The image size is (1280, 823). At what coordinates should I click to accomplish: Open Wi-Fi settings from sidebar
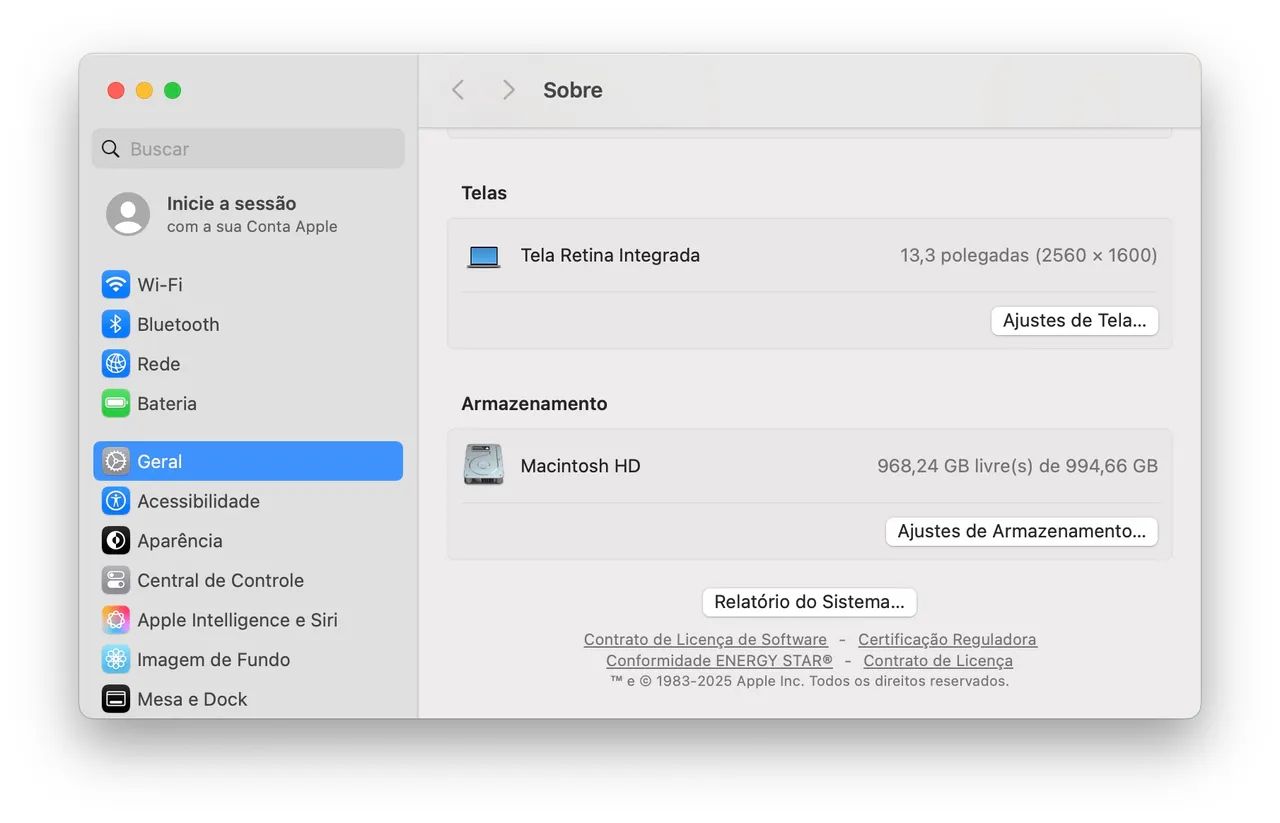pyautogui.click(x=160, y=284)
